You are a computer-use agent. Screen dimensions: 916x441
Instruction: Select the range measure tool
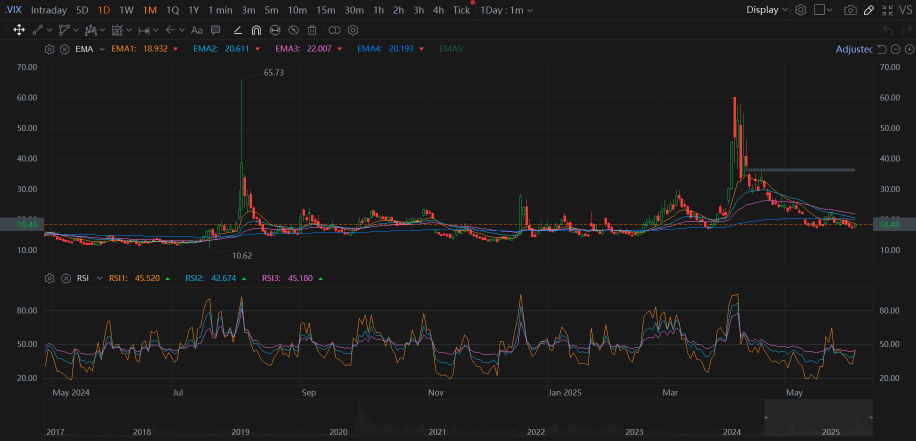point(144,30)
